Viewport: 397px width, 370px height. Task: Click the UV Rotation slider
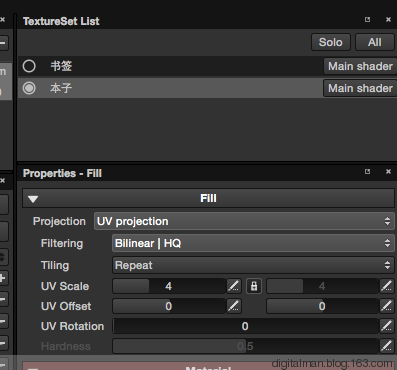pyautogui.click(x=246, y=326)
